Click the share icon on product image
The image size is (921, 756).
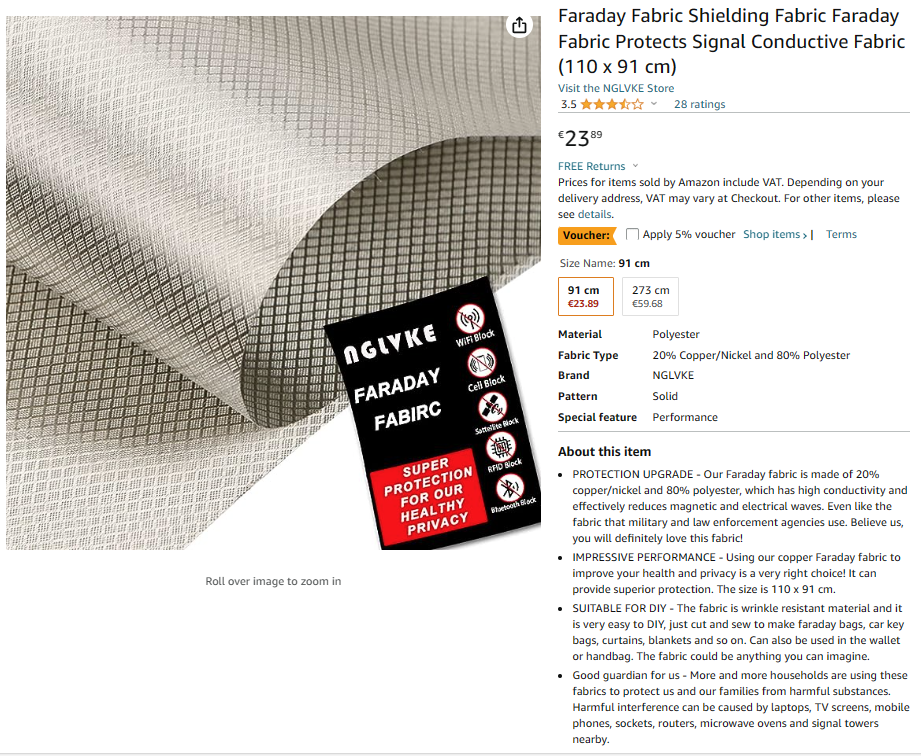click(519, 25)
